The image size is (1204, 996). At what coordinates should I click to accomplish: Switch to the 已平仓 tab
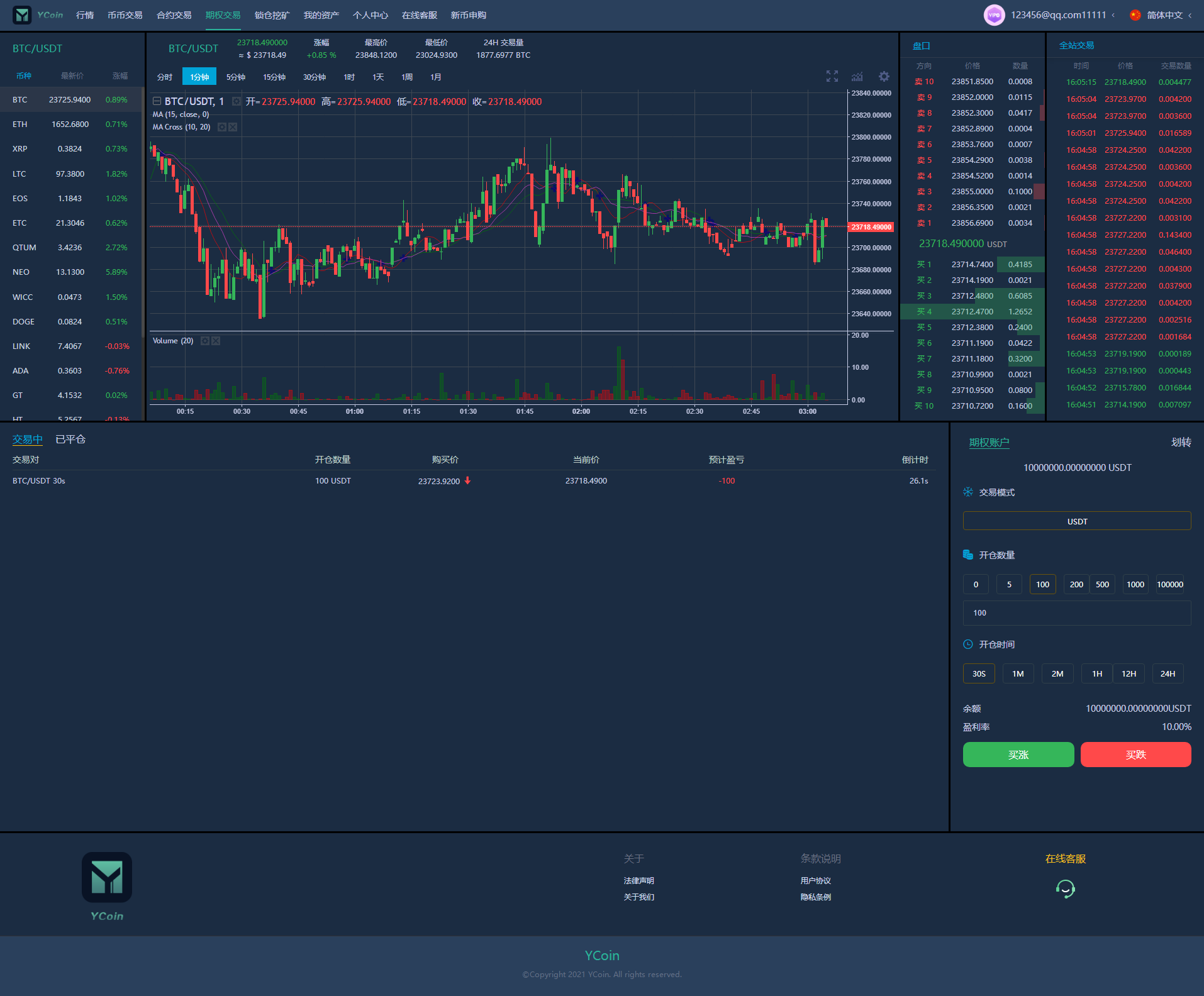(70, 440)
